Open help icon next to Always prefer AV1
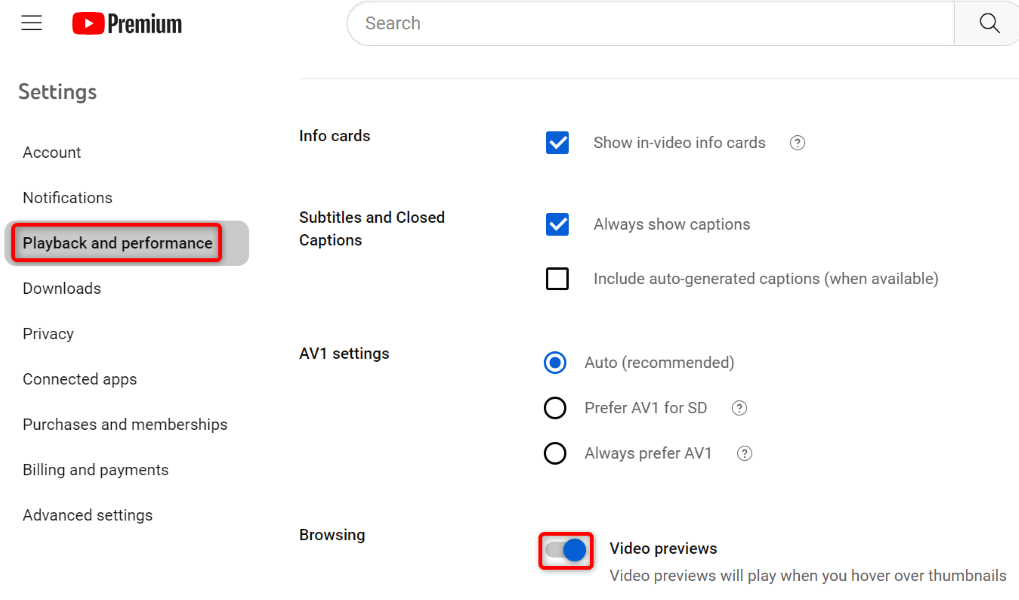1019x600 pixels. pos(744,454)
